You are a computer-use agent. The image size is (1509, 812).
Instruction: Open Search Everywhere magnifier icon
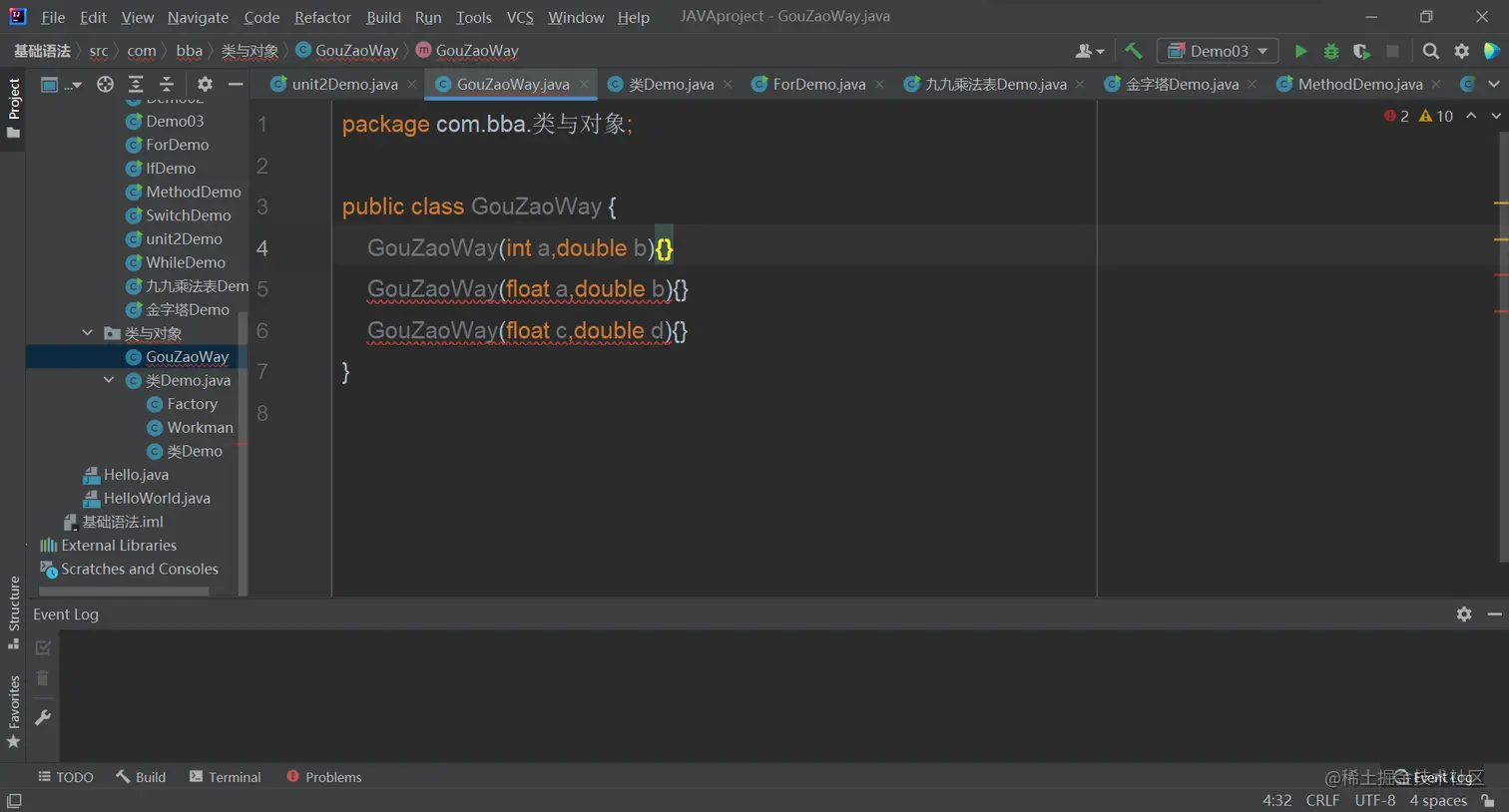point(1431,51)
